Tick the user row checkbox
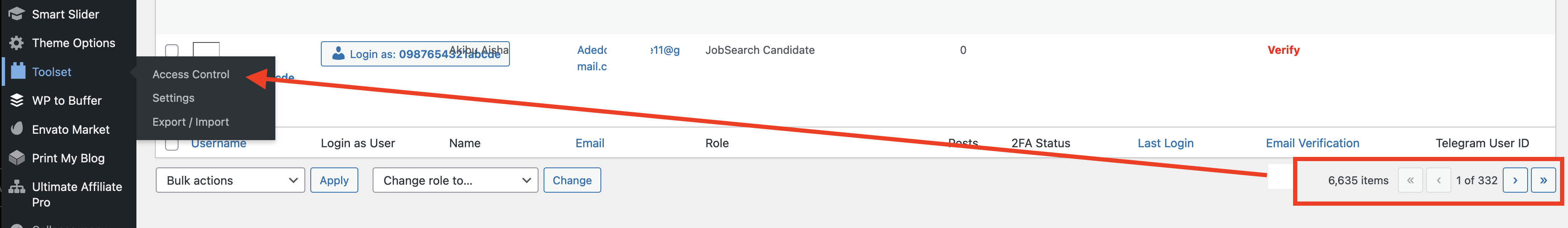The width and height of the screenshot is (1568, 228). tap(172, 50)
